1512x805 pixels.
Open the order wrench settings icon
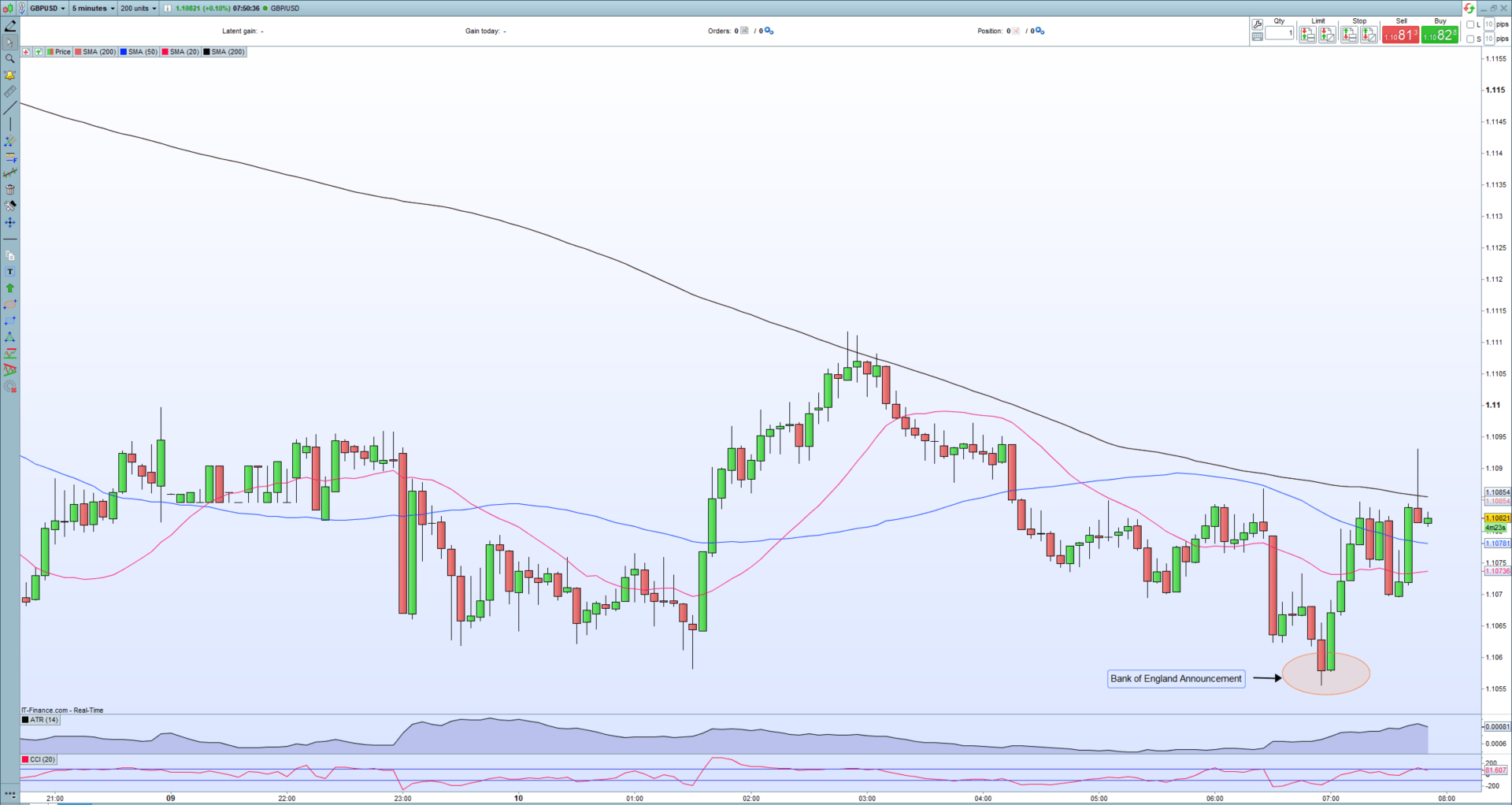point(1257,24)
